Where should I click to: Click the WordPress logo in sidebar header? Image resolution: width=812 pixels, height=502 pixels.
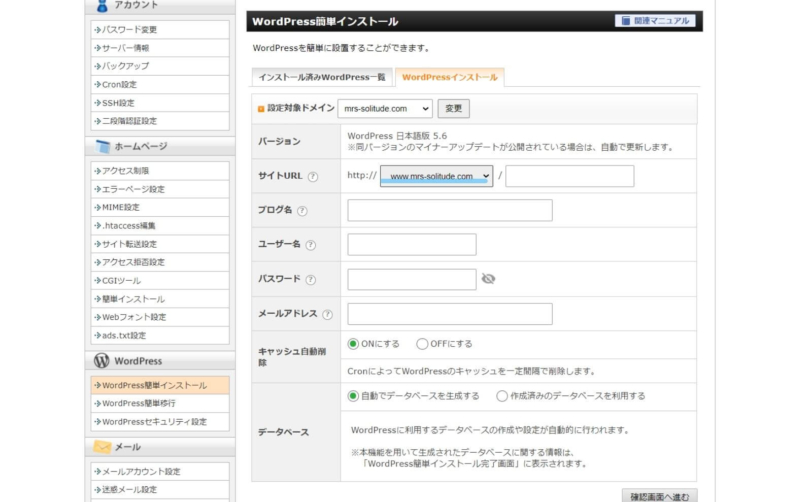point(101,361)
